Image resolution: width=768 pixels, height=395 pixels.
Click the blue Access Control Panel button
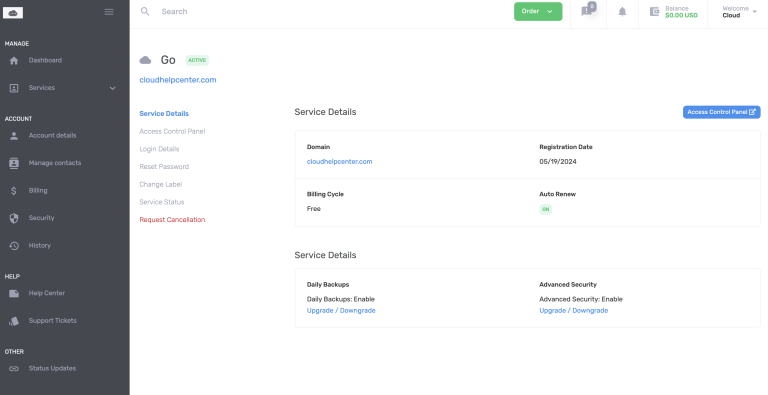pyautogui.click(x=721, y=112)
